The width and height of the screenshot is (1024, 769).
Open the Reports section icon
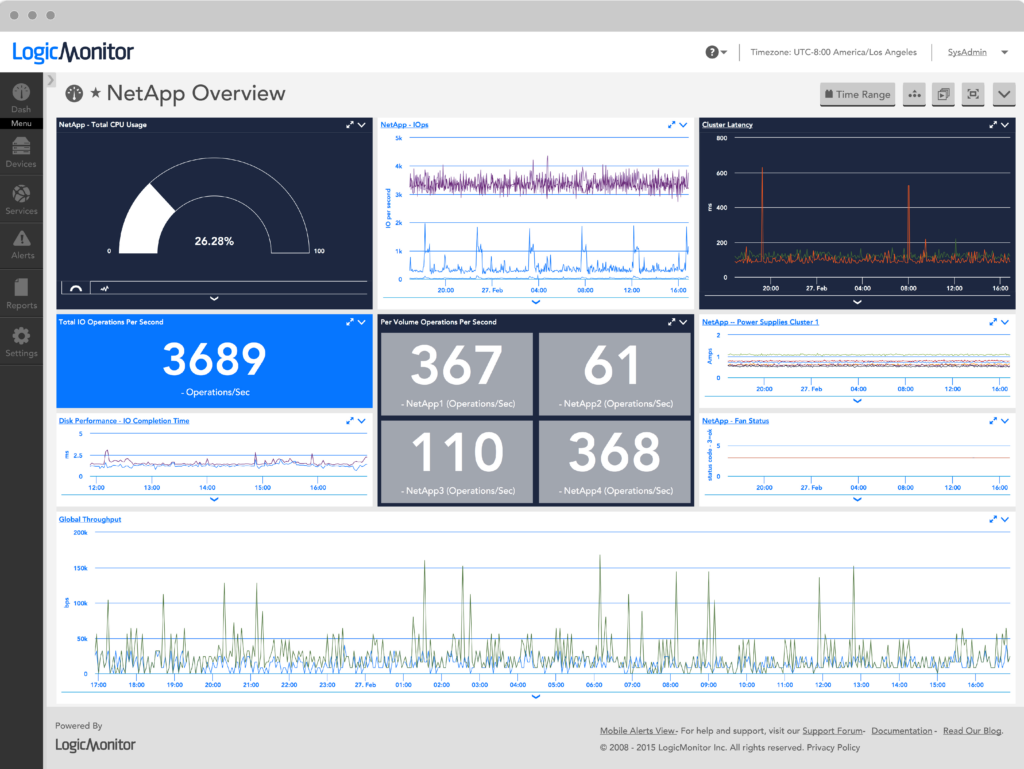pyautogui.click(x=21, y=291)
